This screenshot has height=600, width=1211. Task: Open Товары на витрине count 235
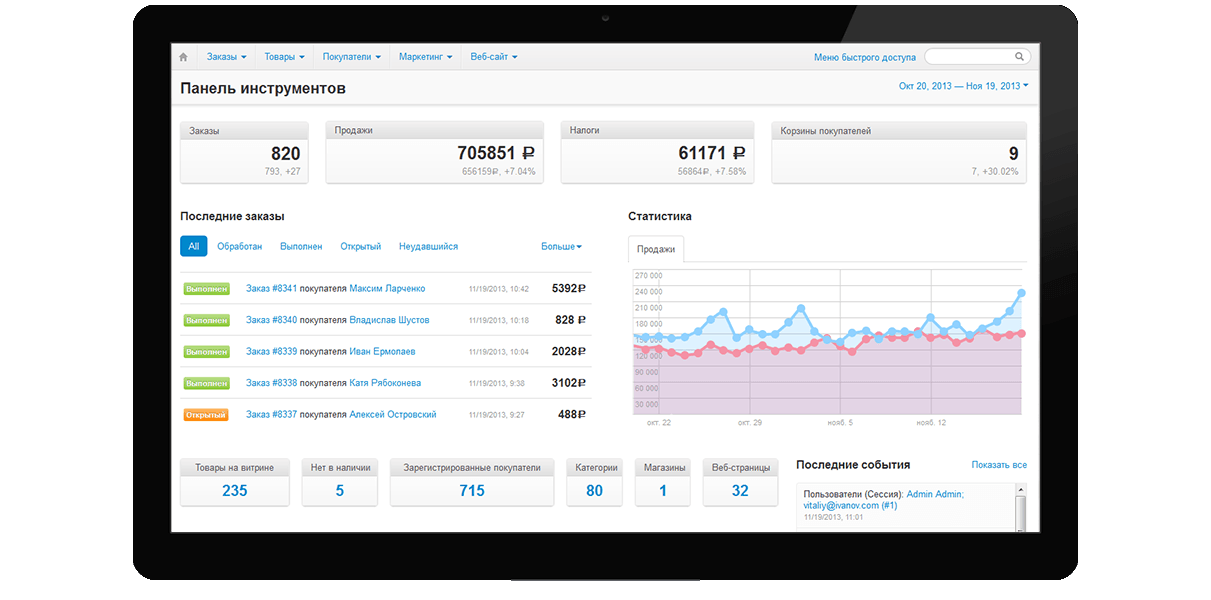[235, 491]
